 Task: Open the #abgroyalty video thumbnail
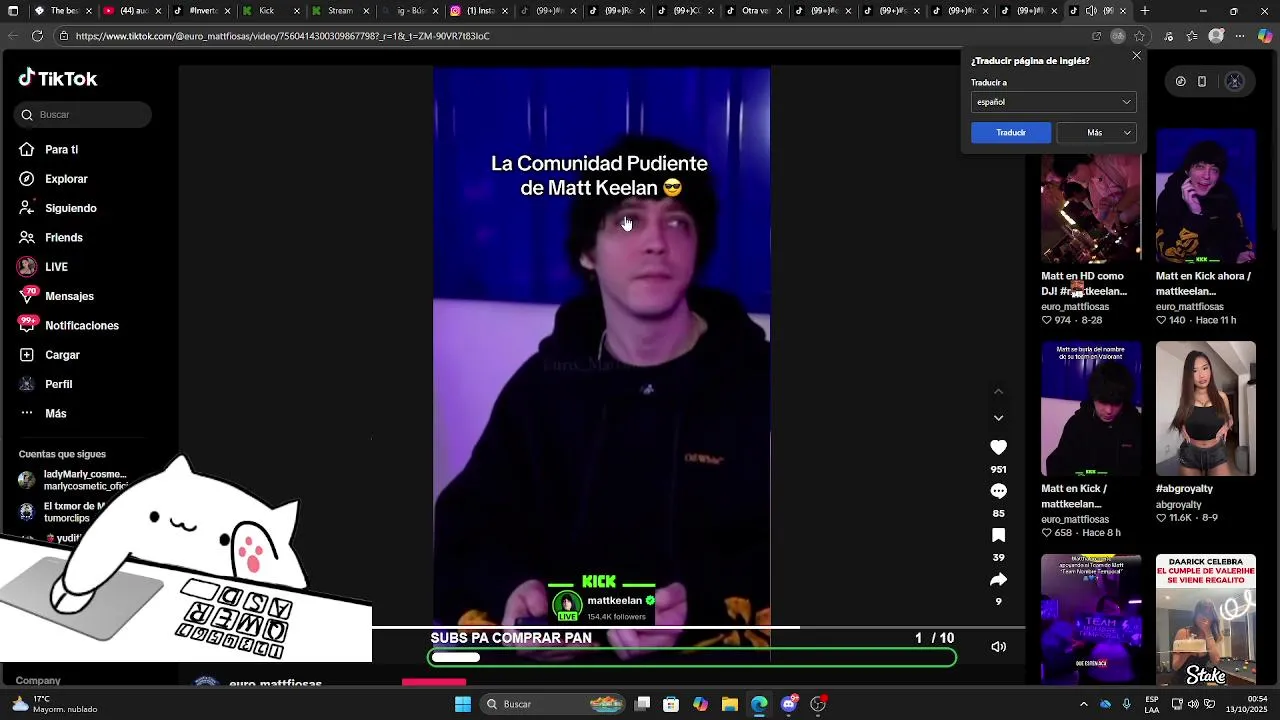tap(1206, 408)
